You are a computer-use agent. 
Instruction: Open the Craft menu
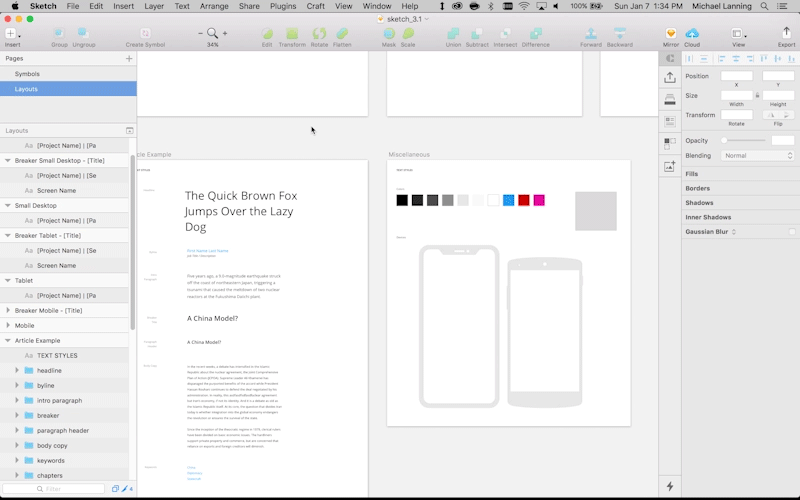pos(315,6)
